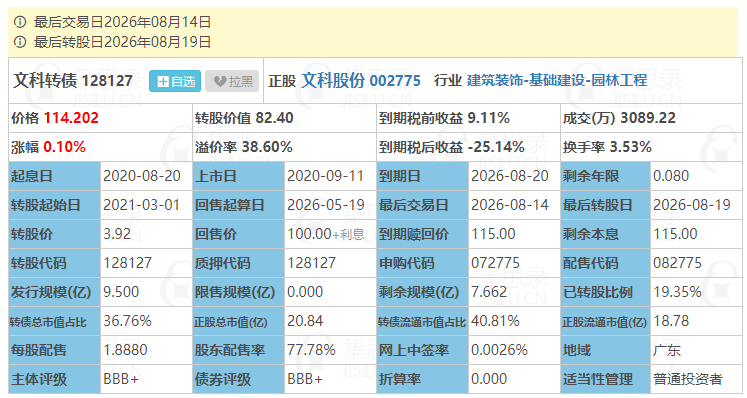
Task: Select 质押代码 value 128127
Action: 311,264
